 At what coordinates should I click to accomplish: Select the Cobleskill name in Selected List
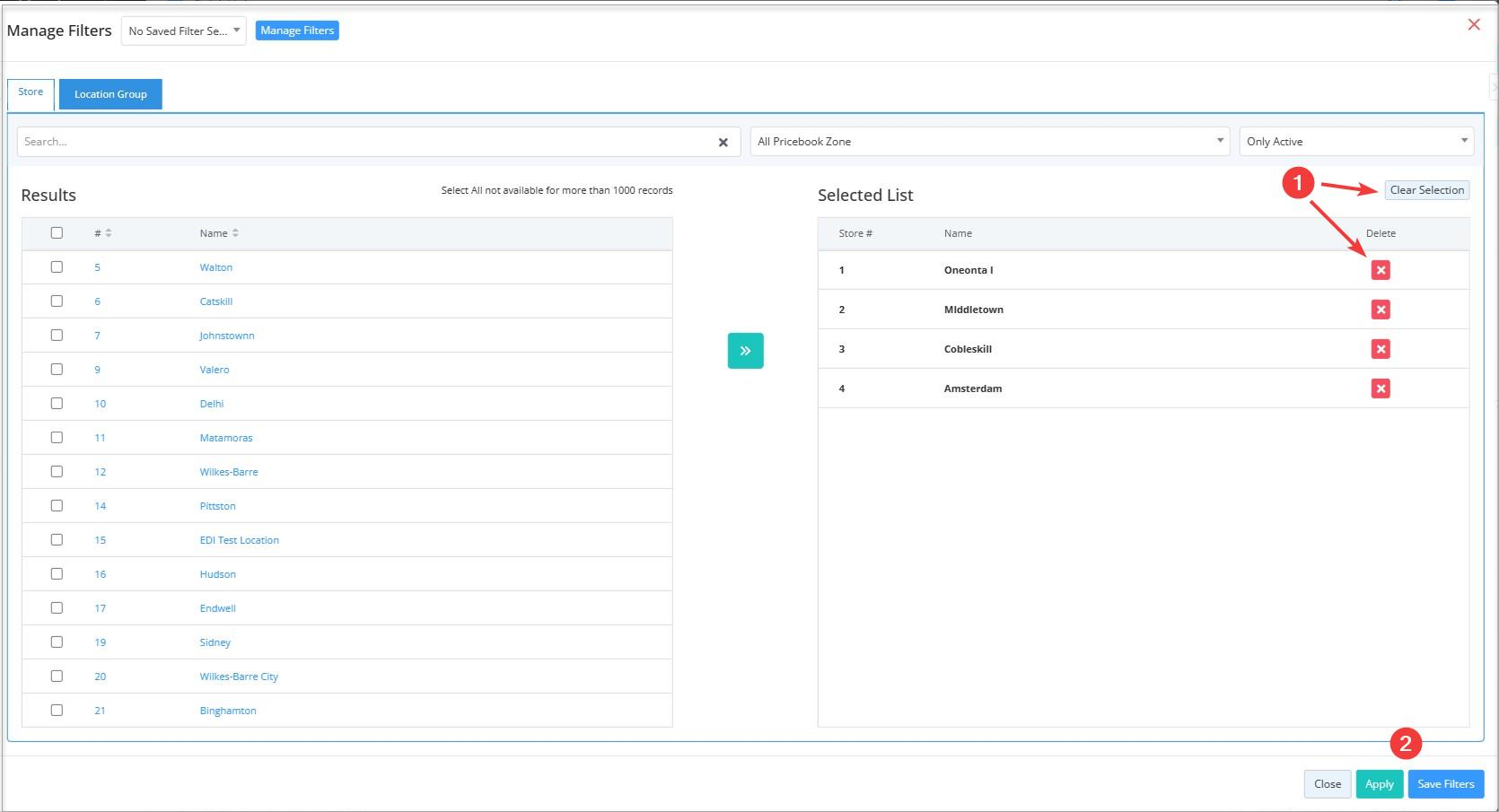pyautogui.click(x=968, y=349)
